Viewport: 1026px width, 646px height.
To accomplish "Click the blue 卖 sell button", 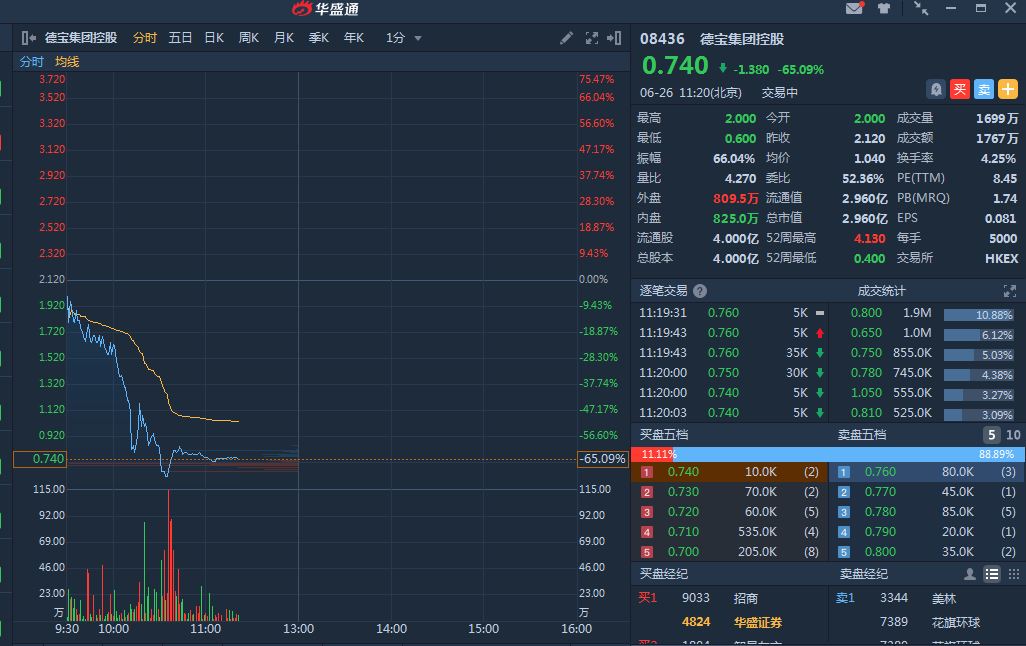I will coord(983,89).
